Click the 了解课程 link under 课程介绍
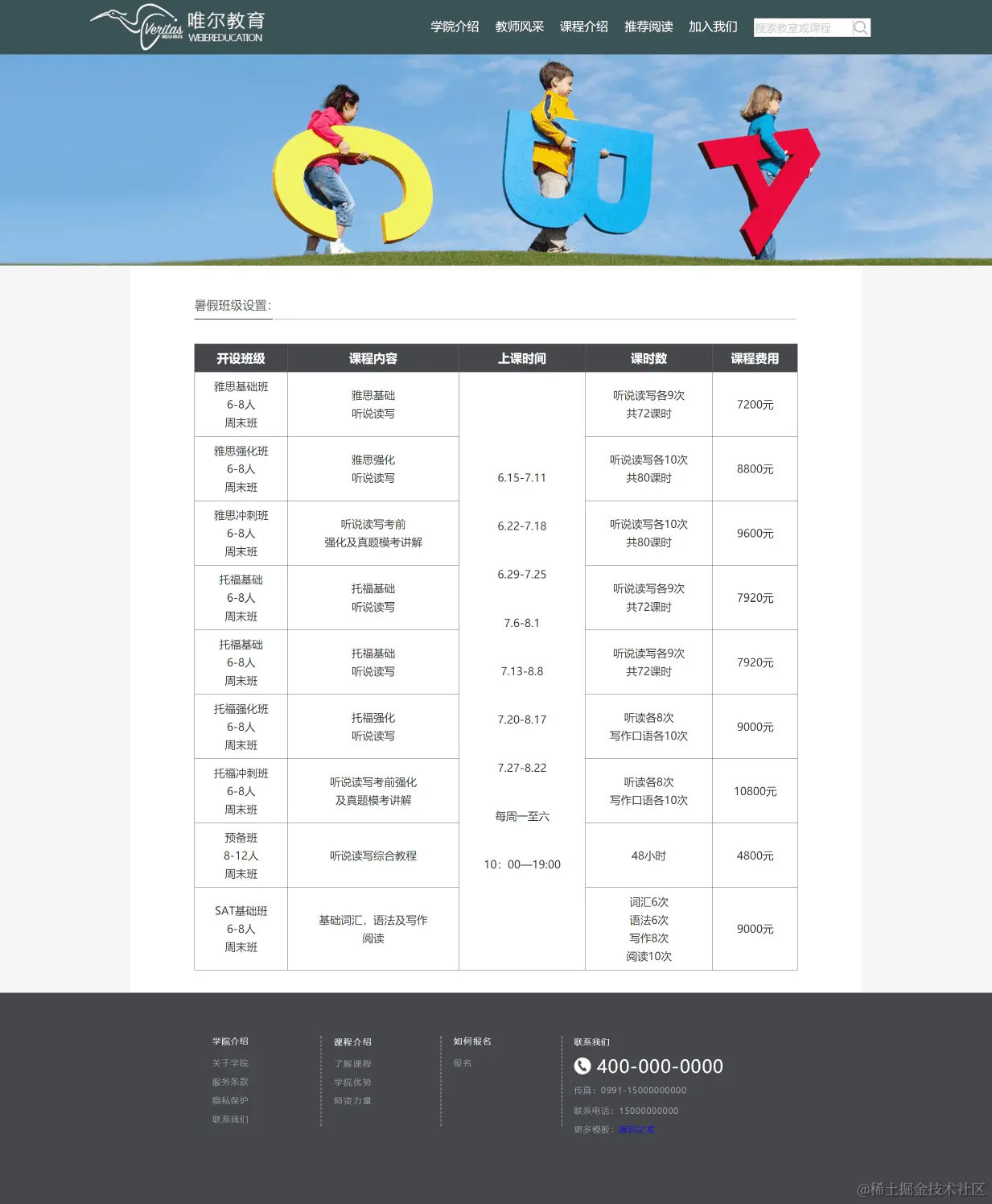 353,1063
